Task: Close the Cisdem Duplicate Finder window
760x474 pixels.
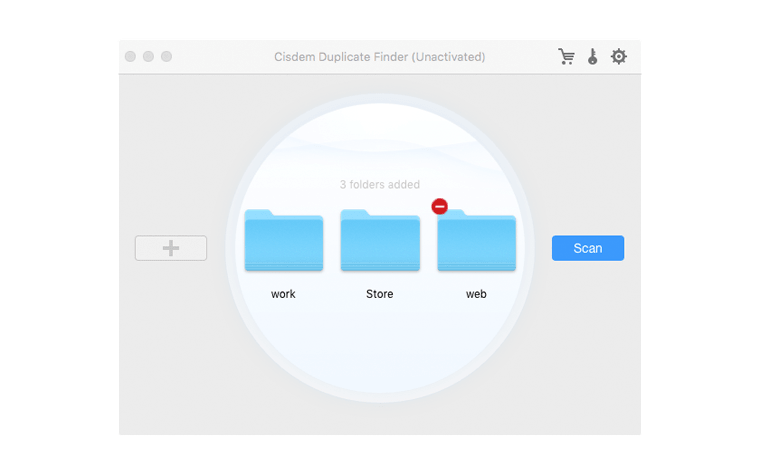Action: (130, 57)
